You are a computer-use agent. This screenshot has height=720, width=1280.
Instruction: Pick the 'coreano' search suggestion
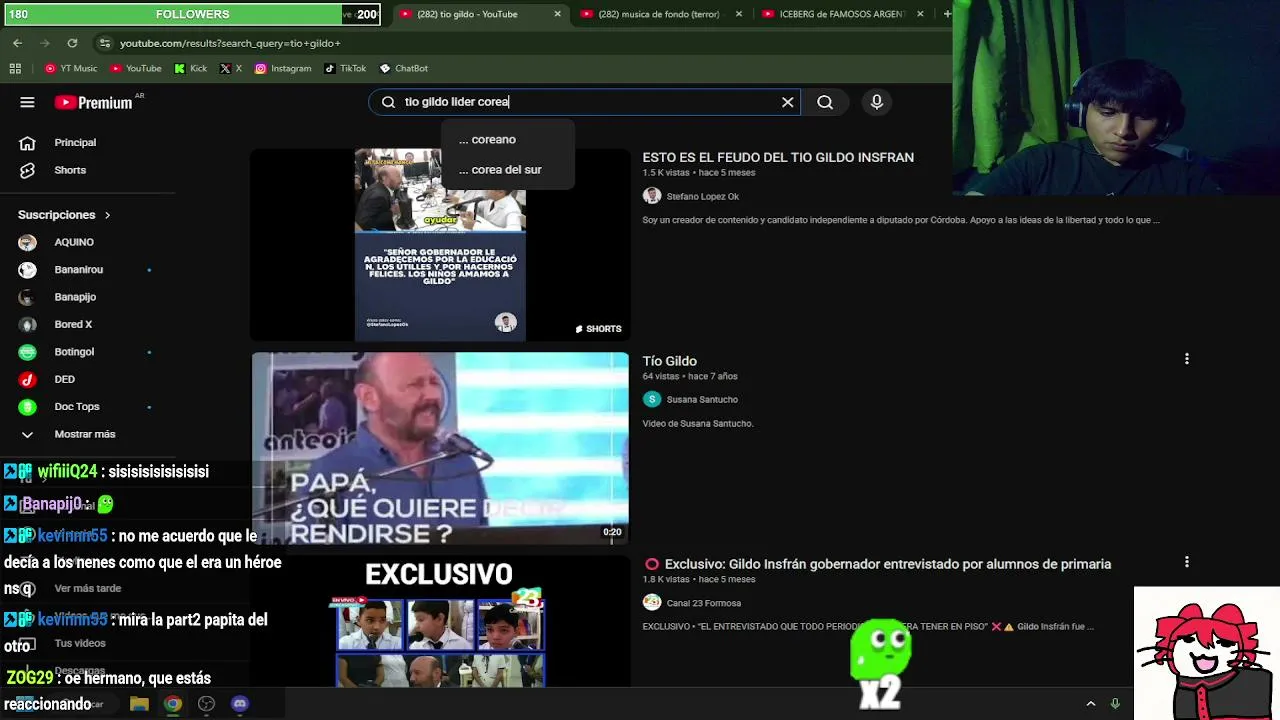[507, 140]
